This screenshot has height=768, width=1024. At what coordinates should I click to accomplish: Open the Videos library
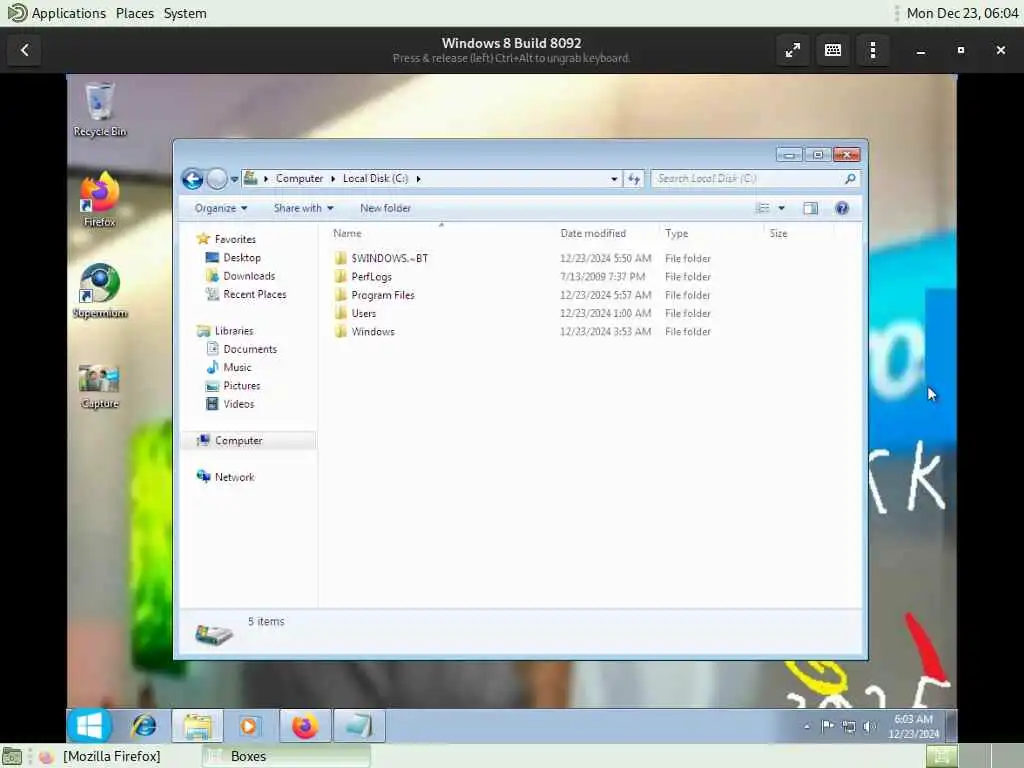238,404
